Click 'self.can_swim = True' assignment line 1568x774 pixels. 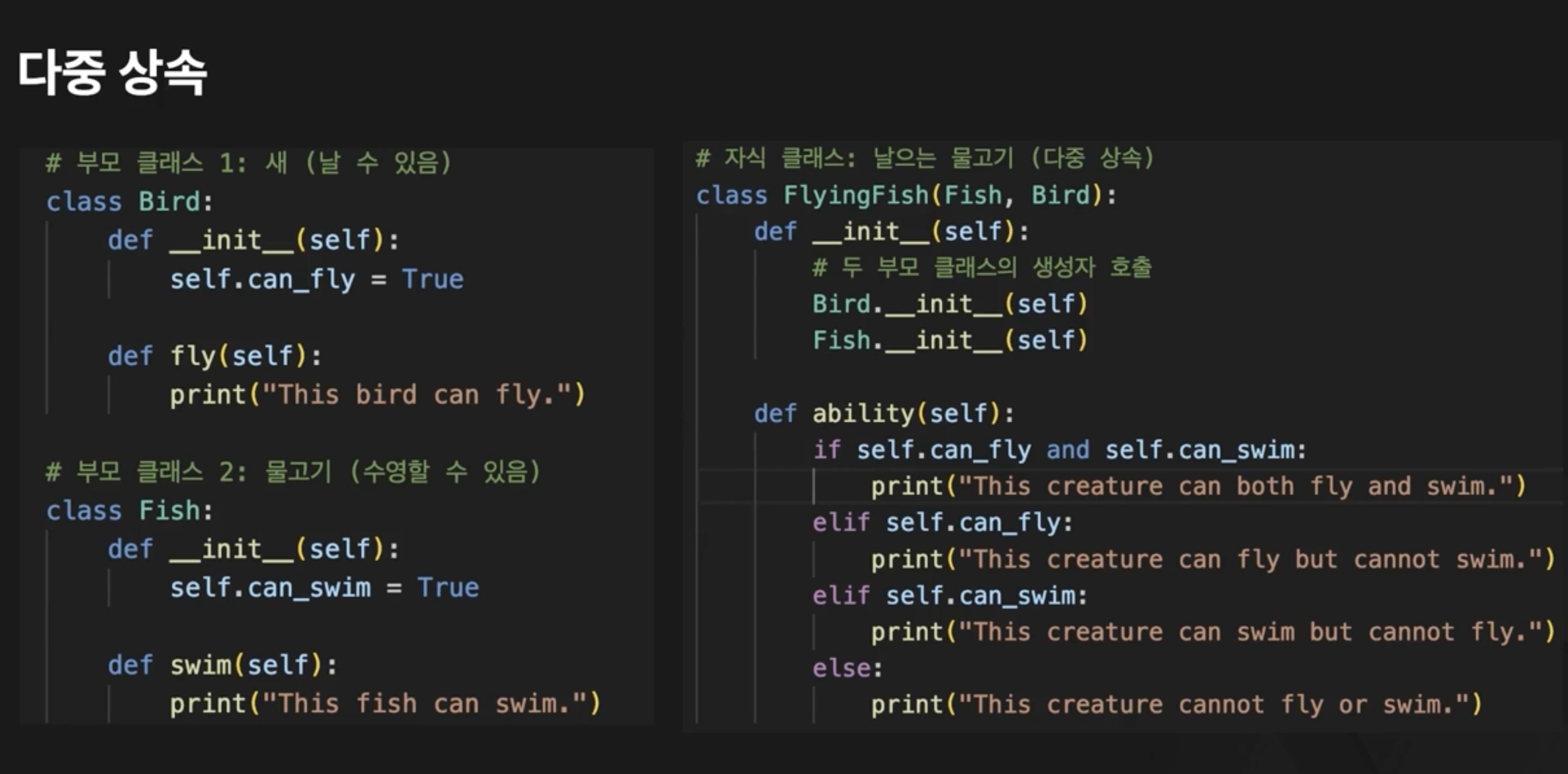pyautogui.click(x=324, y=588)
